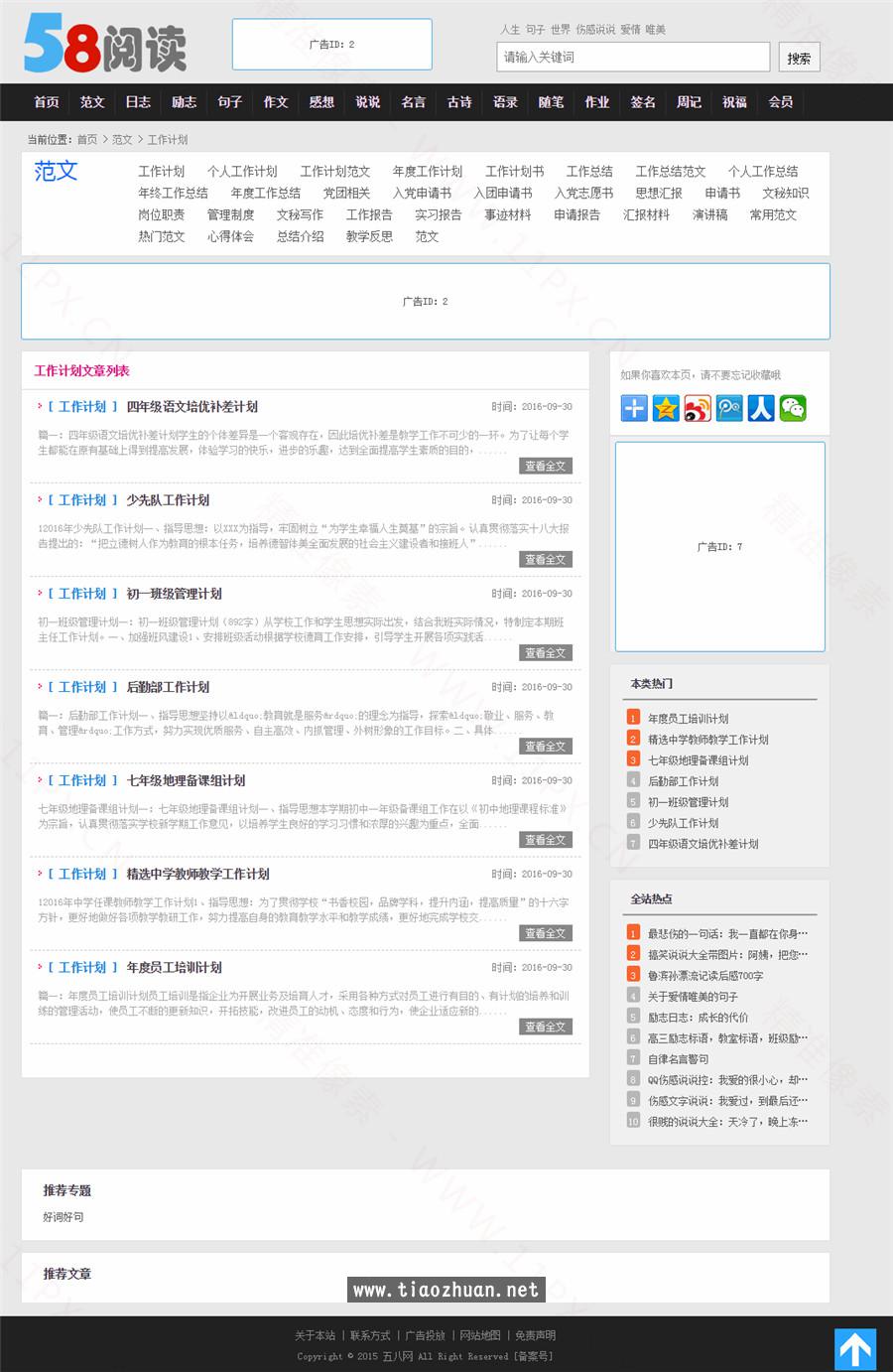The width and height of the screenshot is (893, 1372).
Task: Click the 58阅读 site logo
Action: coord(105,45)
